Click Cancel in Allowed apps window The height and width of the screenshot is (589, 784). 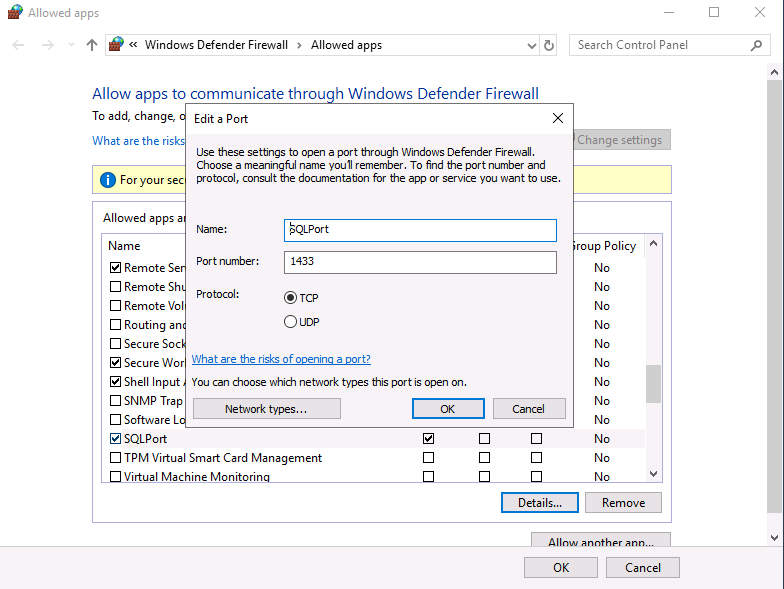(x=643, y=568)
